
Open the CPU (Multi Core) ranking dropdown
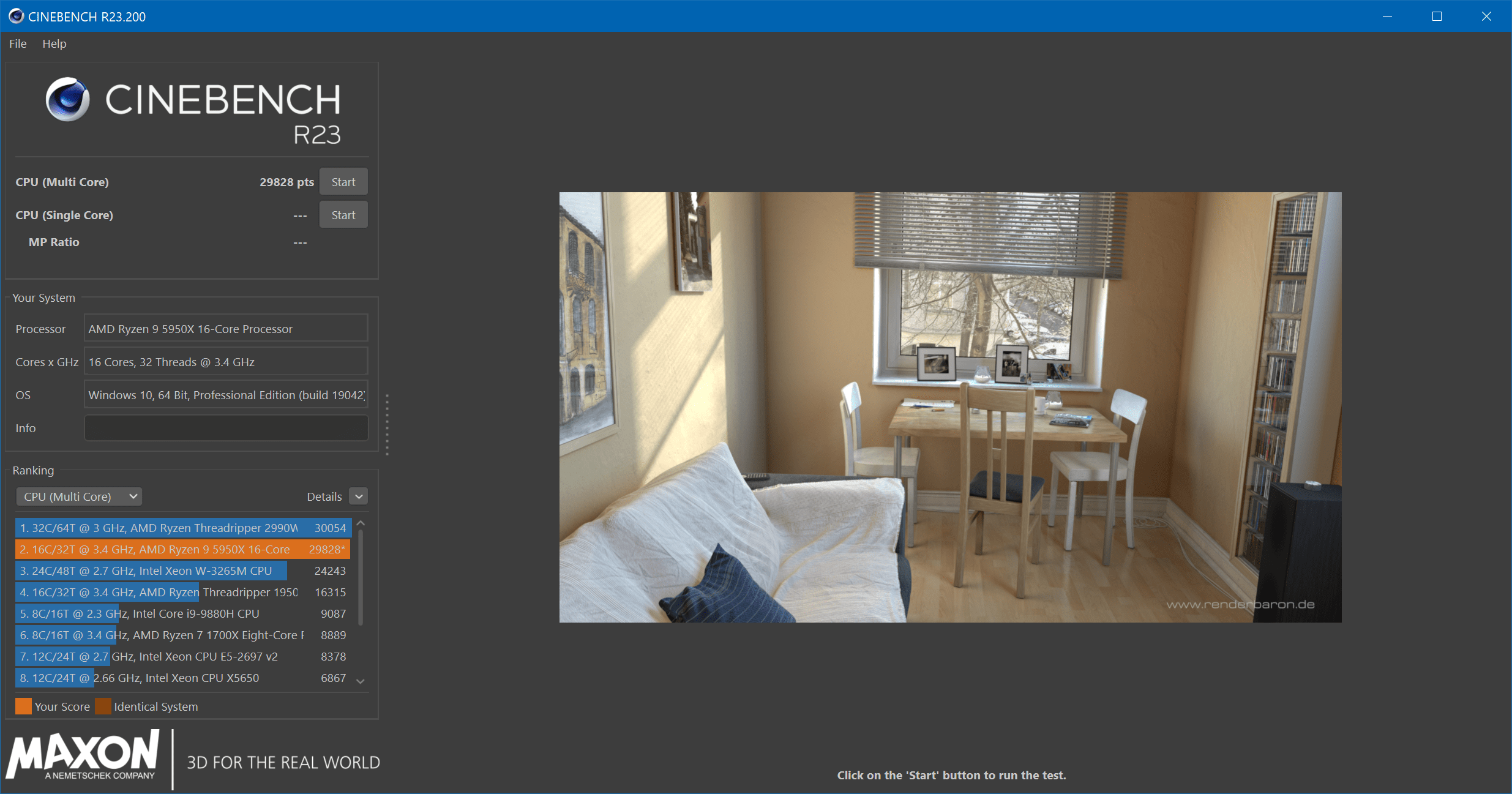[79, 496]
